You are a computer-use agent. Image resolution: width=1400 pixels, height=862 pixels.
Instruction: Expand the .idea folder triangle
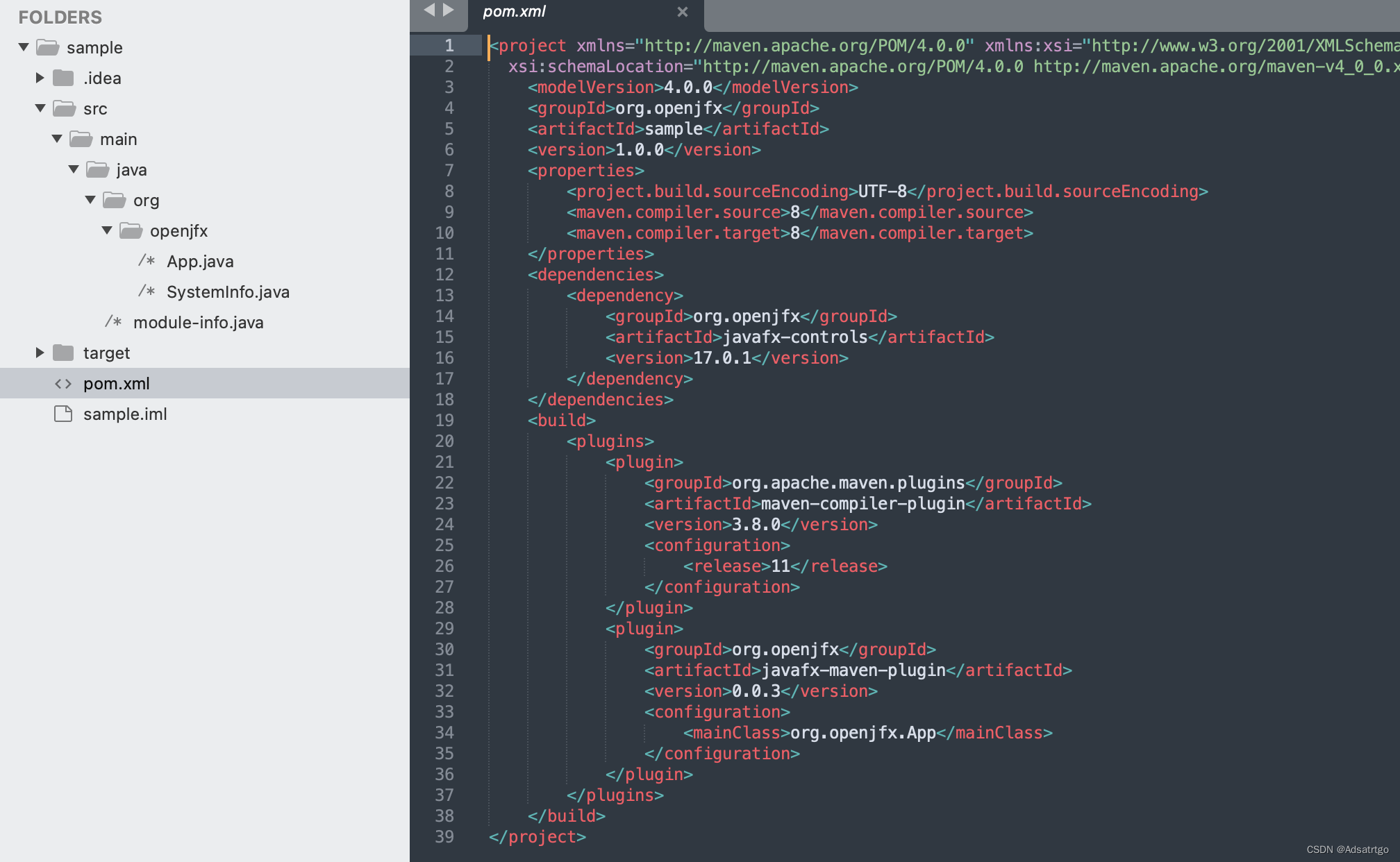pos(40,78)
